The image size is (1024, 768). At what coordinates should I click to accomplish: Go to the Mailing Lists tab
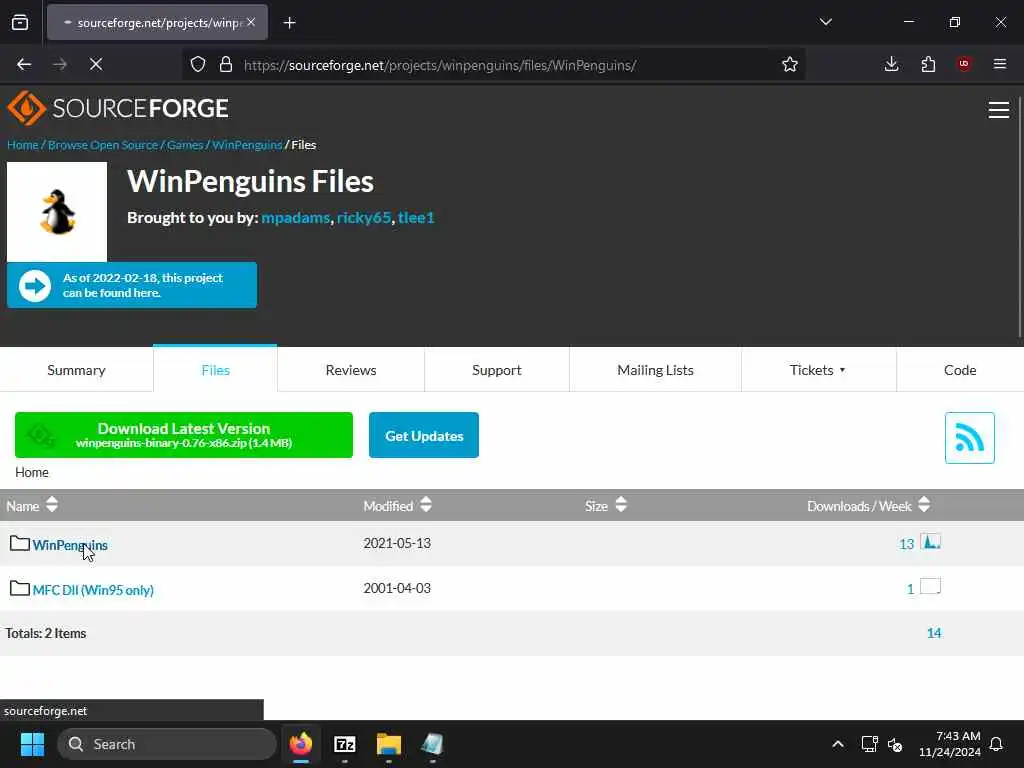pyautogui.click(x=655, y=370)
